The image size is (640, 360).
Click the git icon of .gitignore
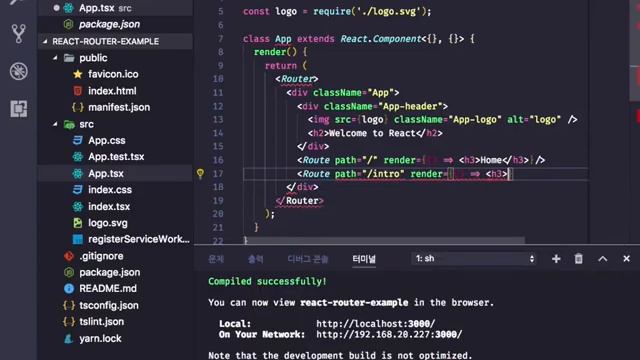point(69,256)
